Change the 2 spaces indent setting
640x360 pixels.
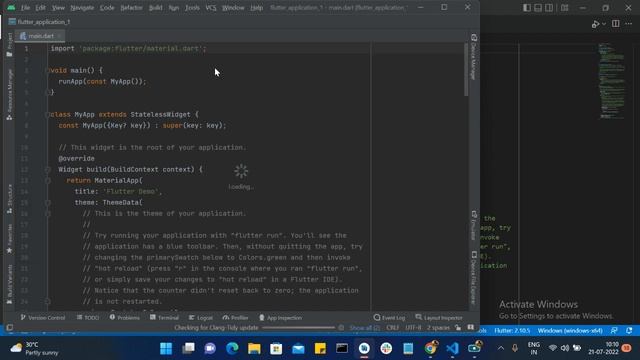click(x=438, y=328)
